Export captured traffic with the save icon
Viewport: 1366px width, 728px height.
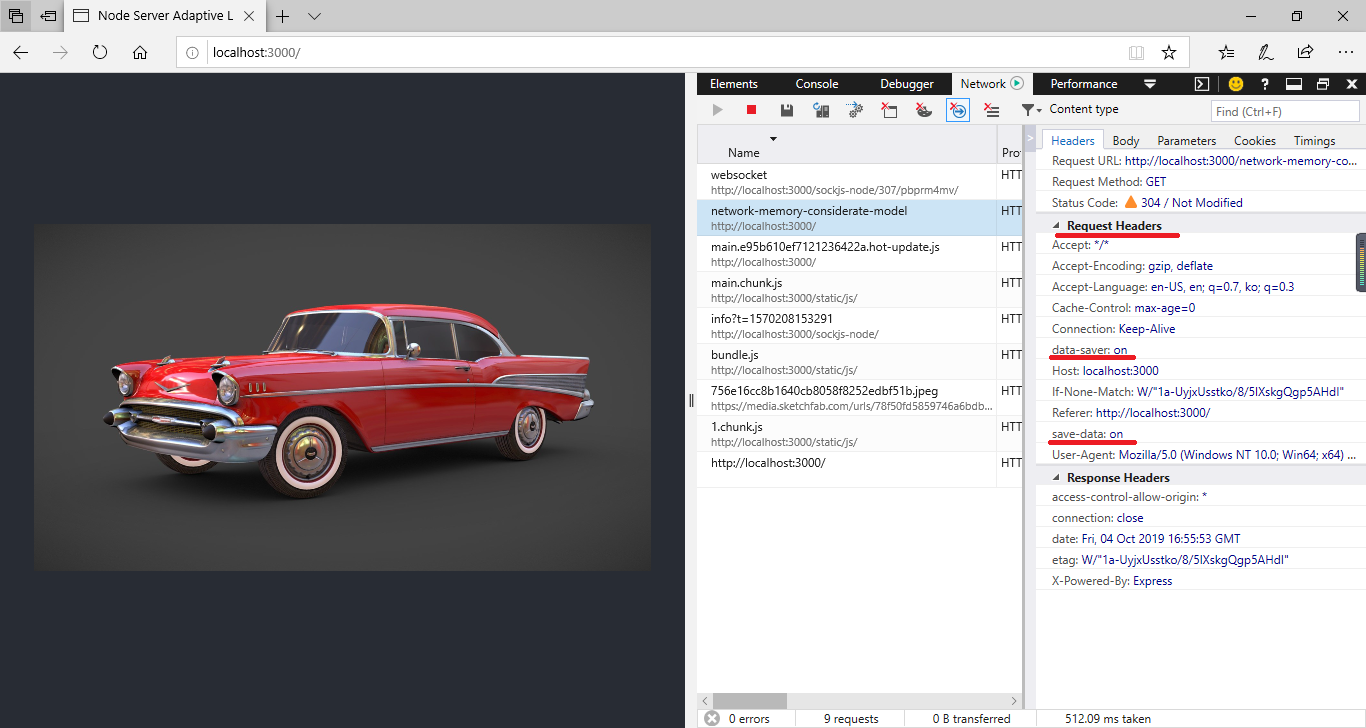pyautogui.click(x=786, y=110)
